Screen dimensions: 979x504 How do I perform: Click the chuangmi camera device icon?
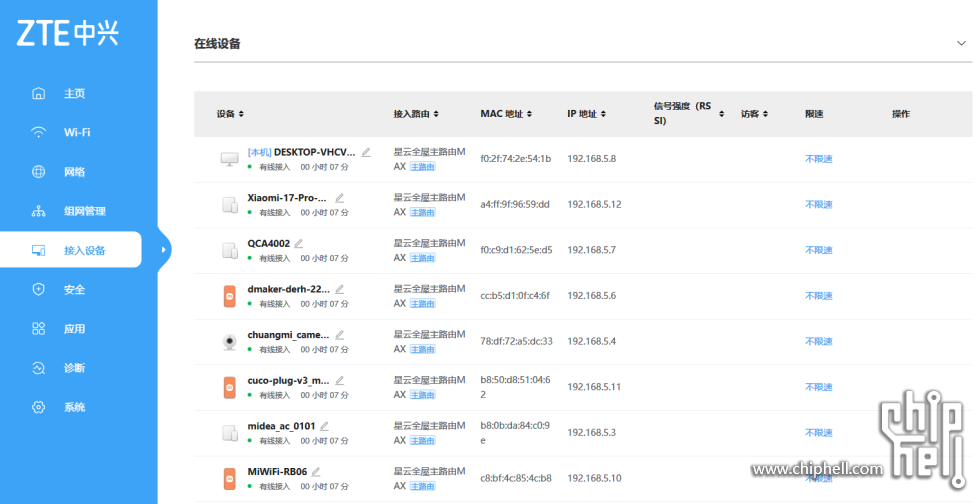click(229, 342)
